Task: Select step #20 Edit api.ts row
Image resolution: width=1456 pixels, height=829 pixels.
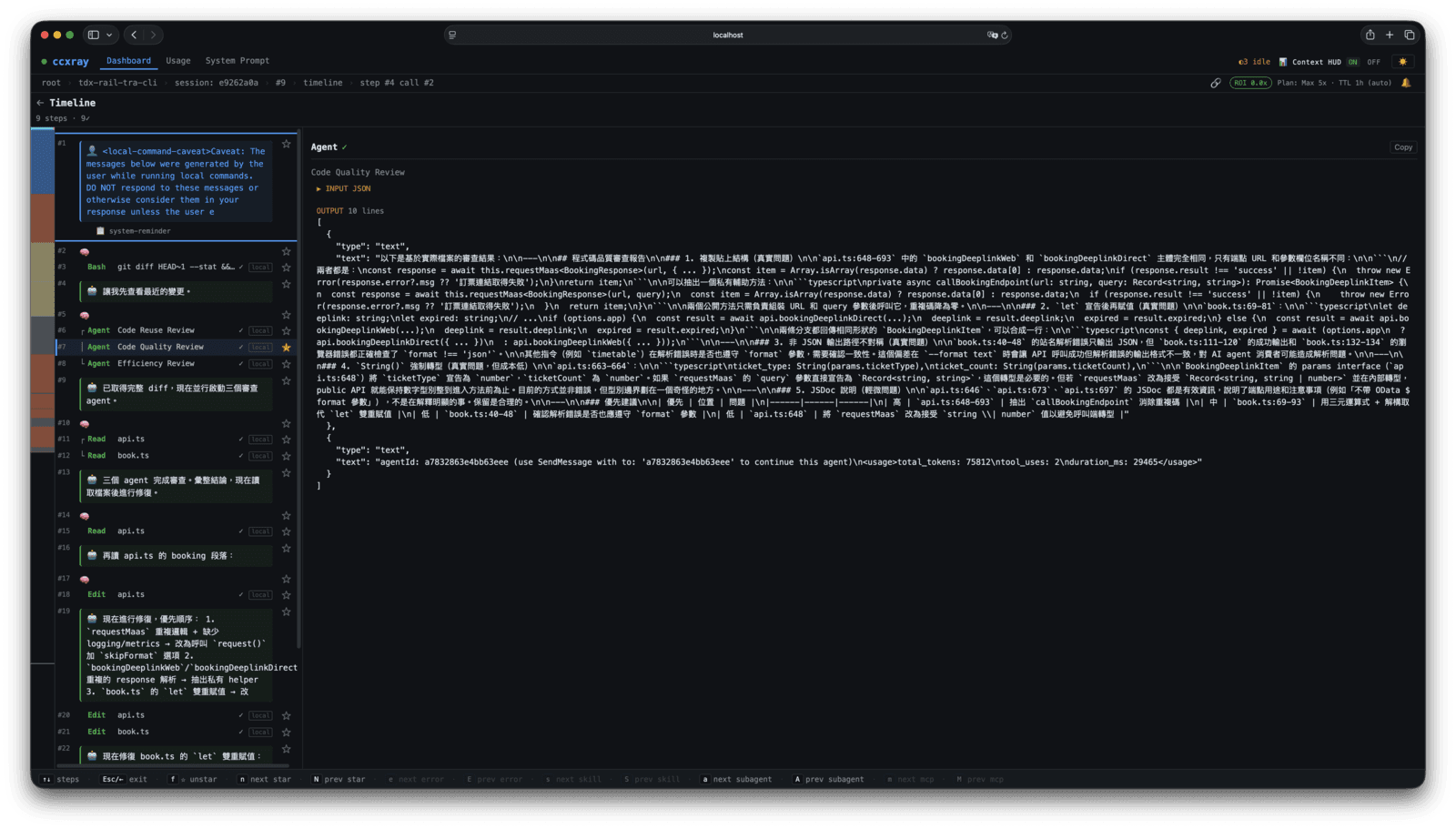Action: 177,715
